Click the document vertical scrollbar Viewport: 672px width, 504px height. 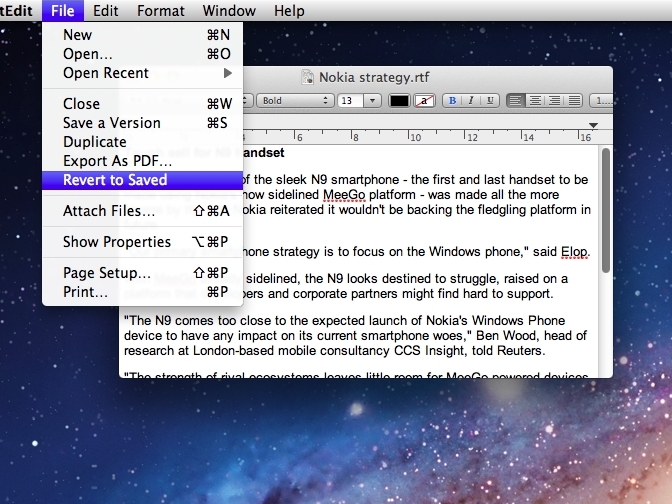606,210
